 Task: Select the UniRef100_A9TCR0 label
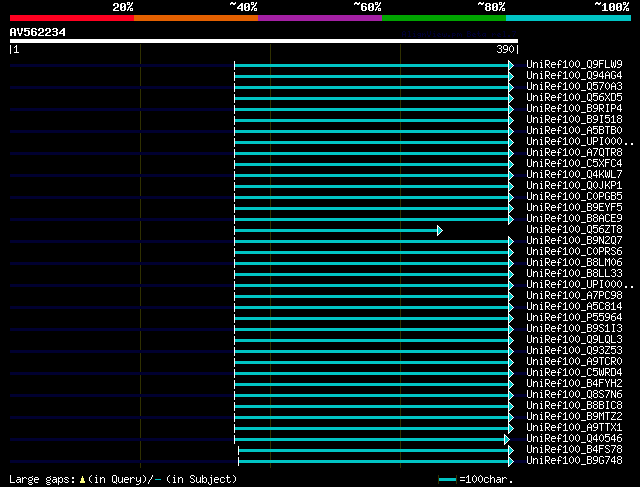(574, 362)
